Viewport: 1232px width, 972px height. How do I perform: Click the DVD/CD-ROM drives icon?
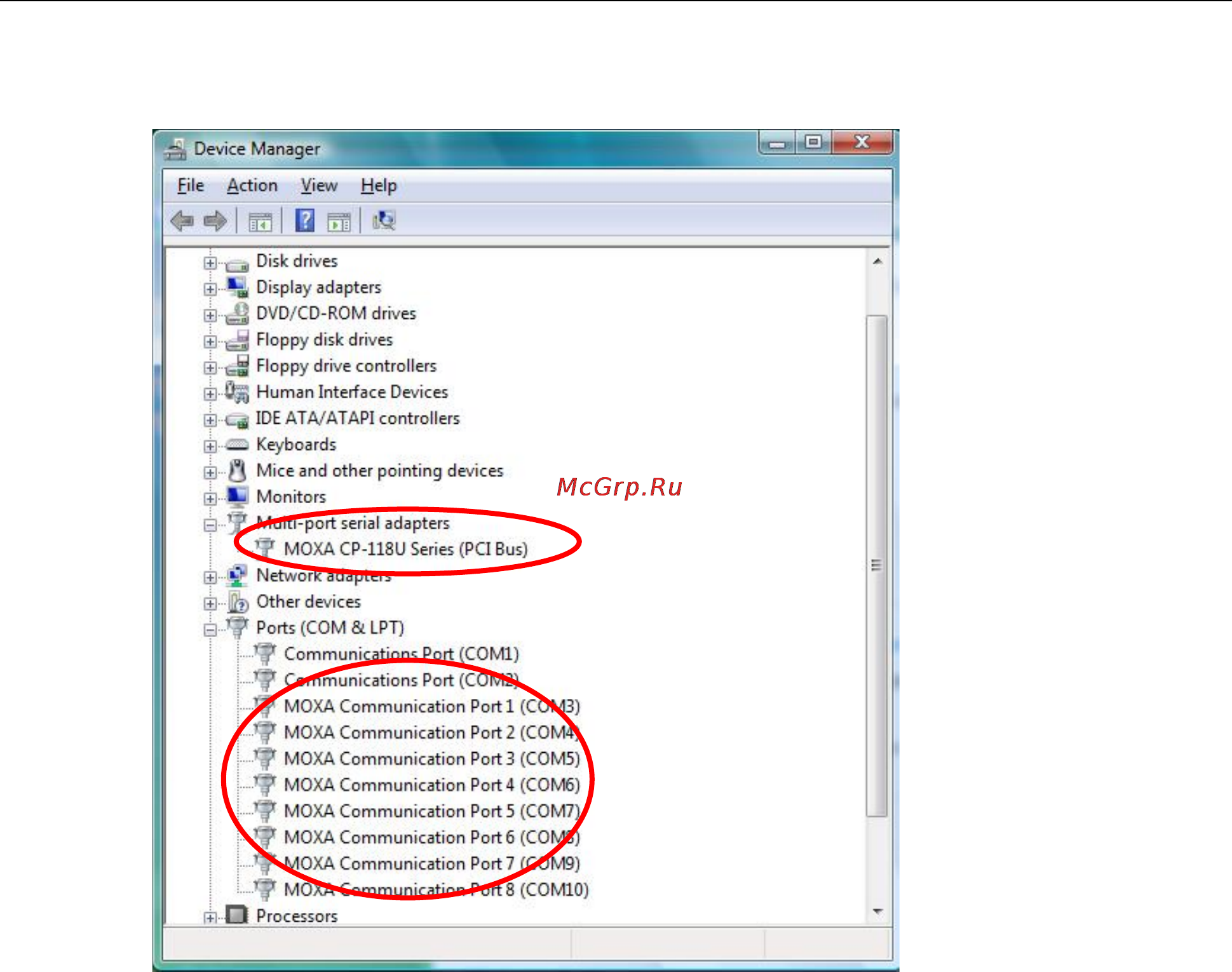[238, 314]
